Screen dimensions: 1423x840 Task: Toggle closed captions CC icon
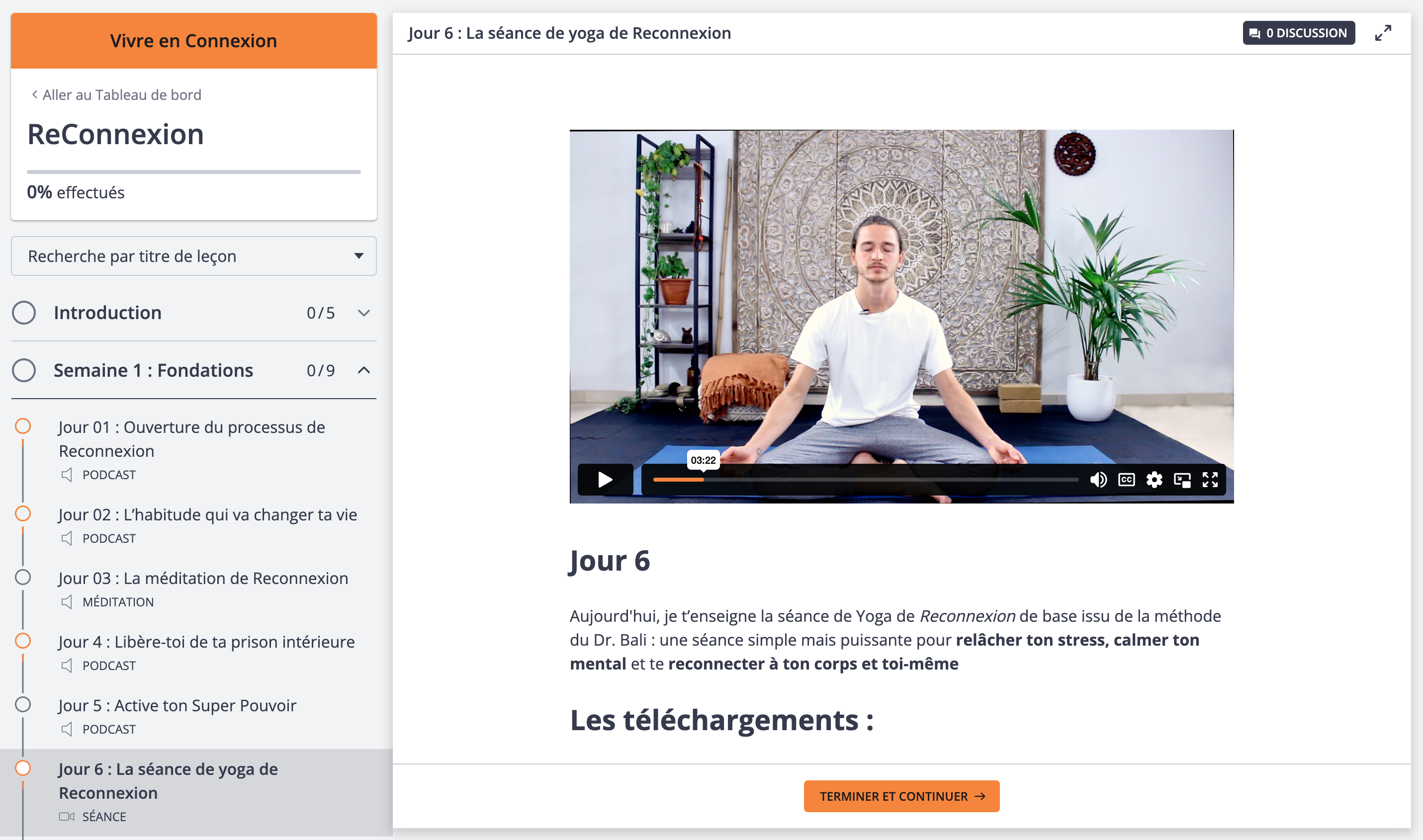point(1126,480)
